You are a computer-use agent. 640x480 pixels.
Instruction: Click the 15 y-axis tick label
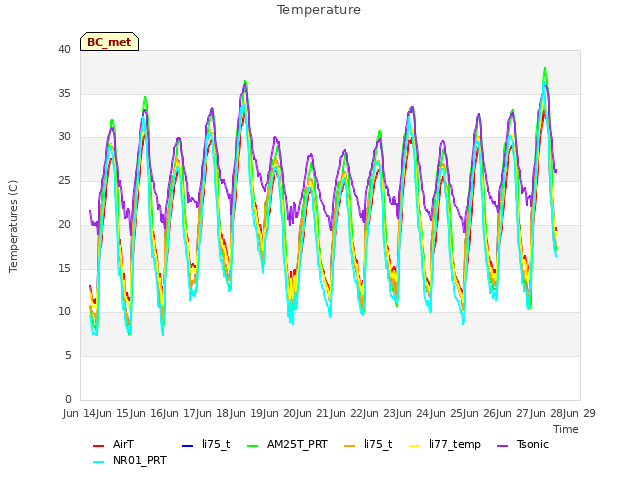tap(64, 268)
